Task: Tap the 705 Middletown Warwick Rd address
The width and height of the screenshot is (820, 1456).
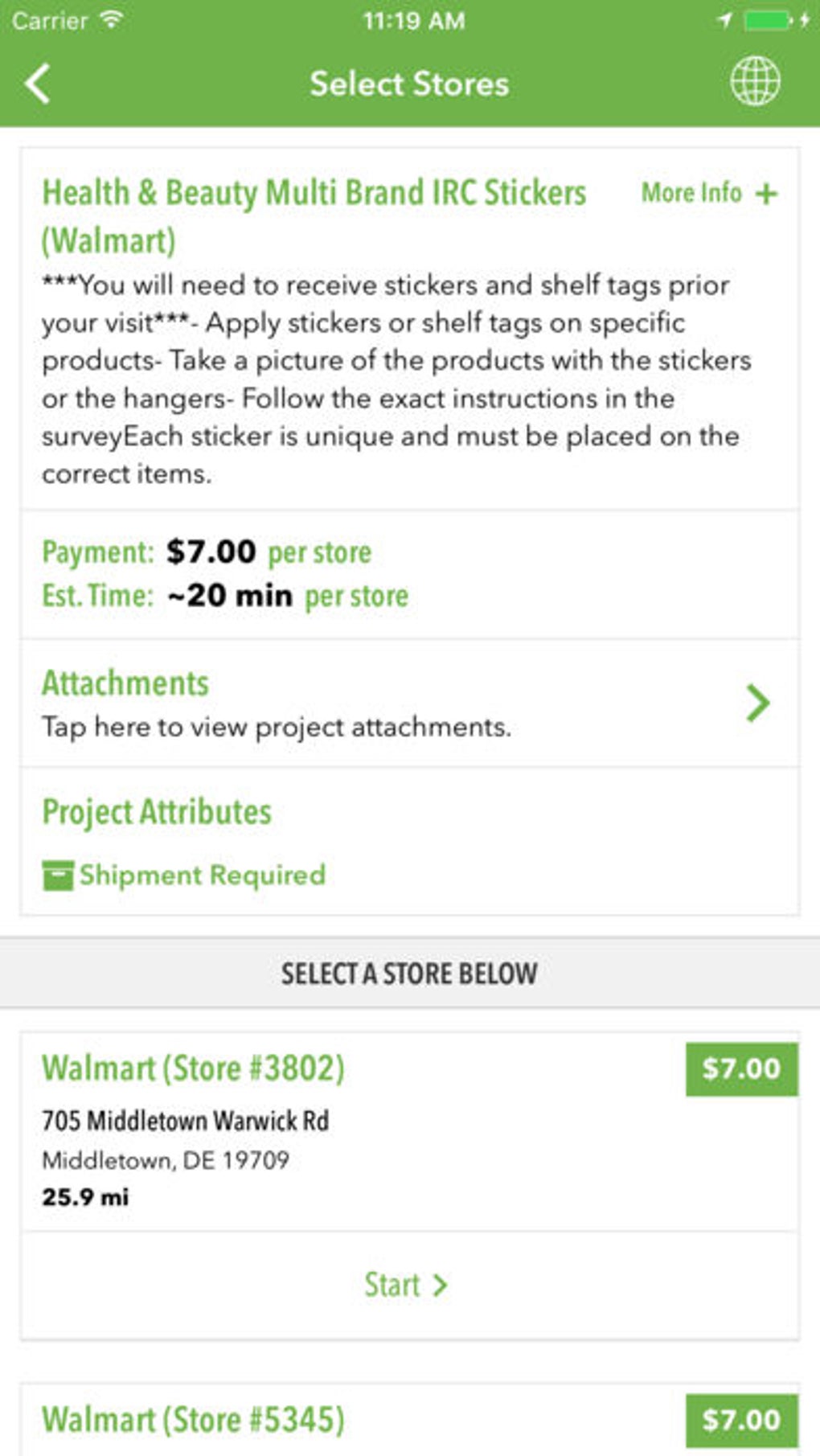Action: (x=186, y=1121)
